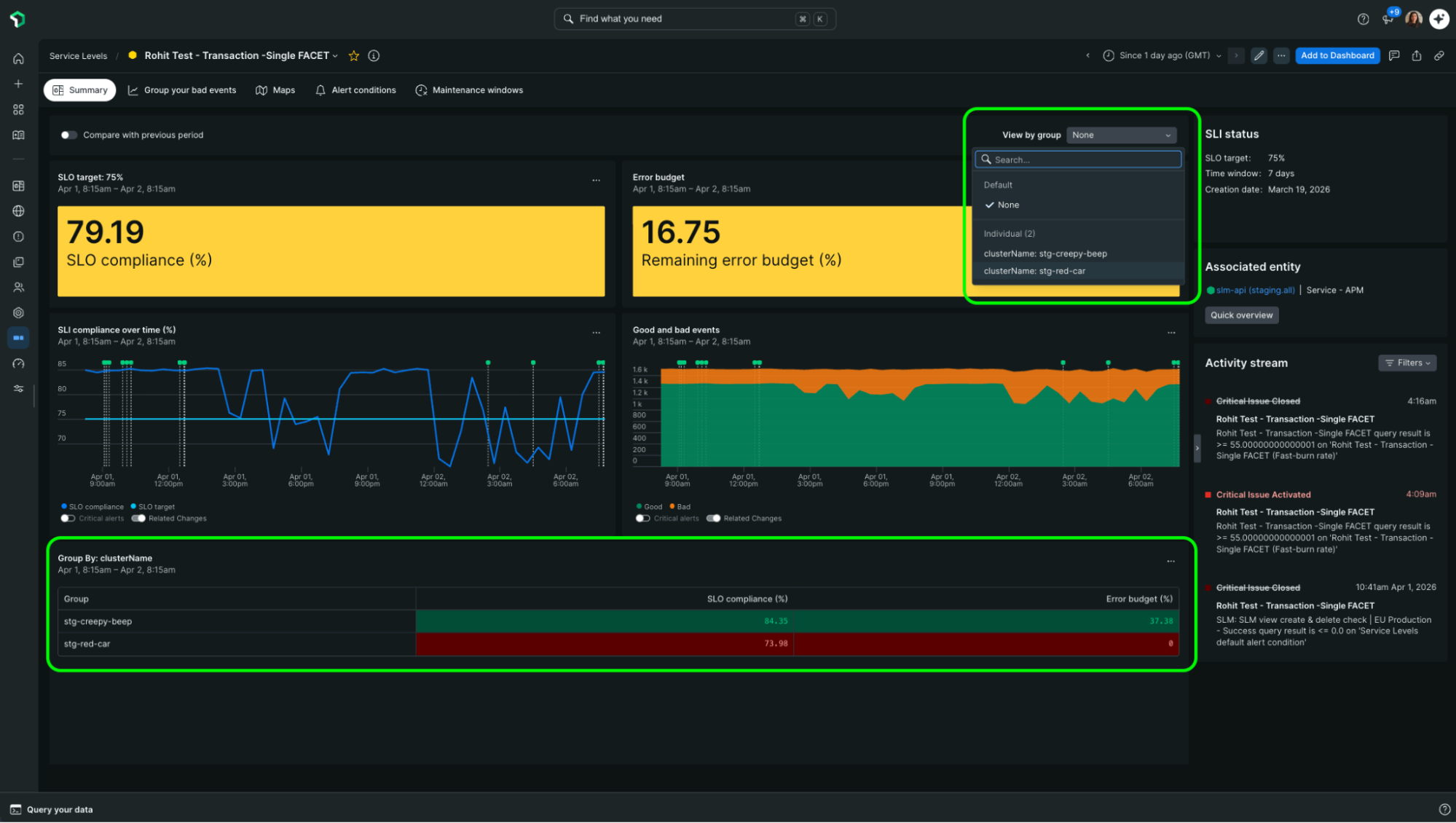1456x823 pixels.
Task: Toggle Related Changes on SLI compliance chart
Action: [138, 519]
